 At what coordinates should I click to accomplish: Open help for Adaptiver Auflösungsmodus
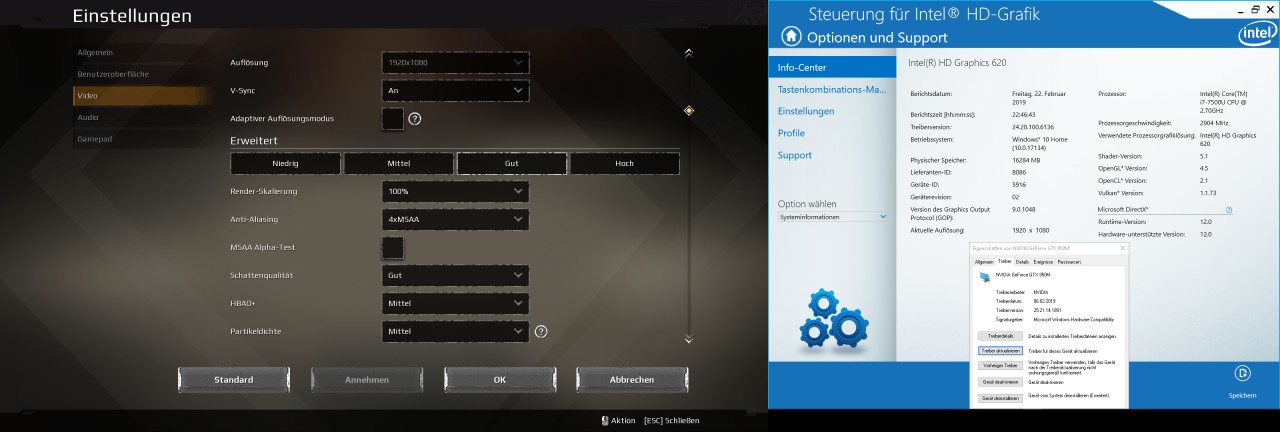click(414, 119)
